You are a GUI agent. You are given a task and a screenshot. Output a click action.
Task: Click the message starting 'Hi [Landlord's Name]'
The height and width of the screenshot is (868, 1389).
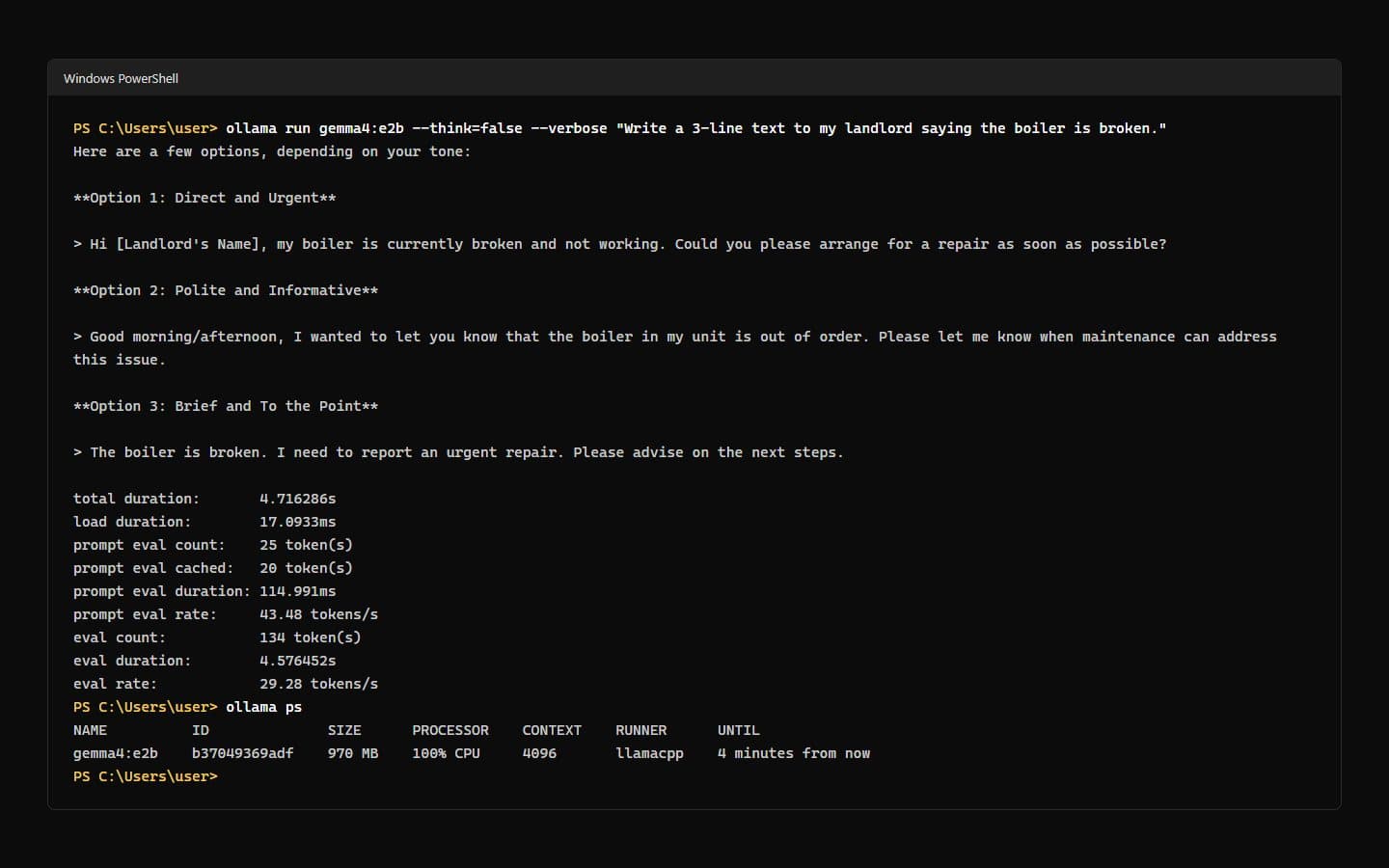(619, 244)
